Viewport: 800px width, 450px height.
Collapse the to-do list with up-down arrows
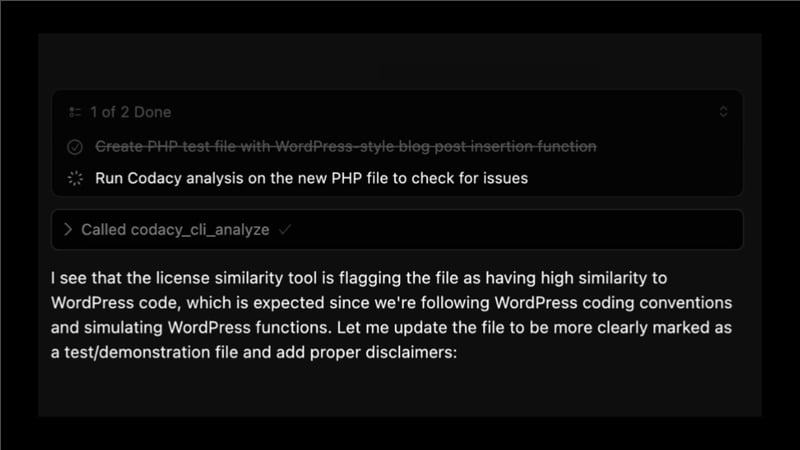724,112
